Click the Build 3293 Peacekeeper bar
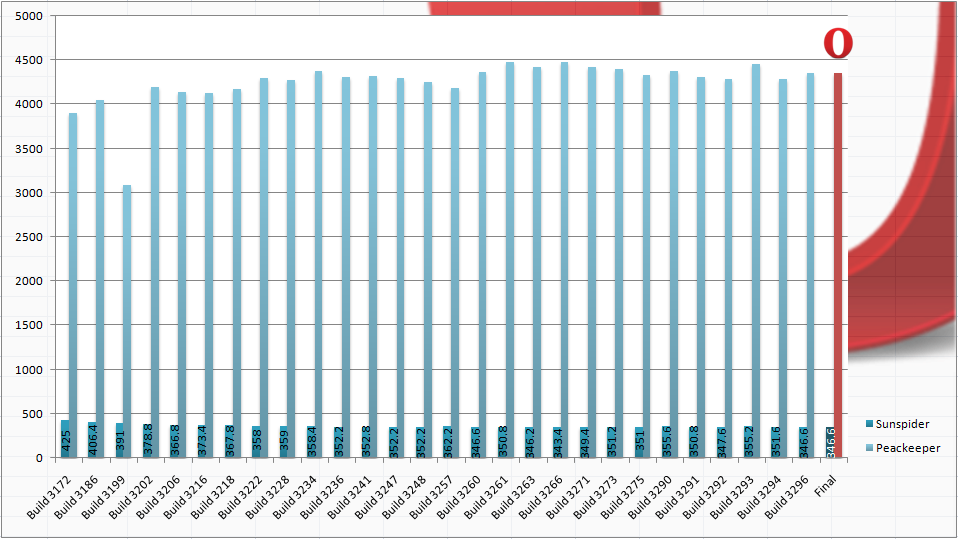The image size is (958, 539). [x=755, y=250]
